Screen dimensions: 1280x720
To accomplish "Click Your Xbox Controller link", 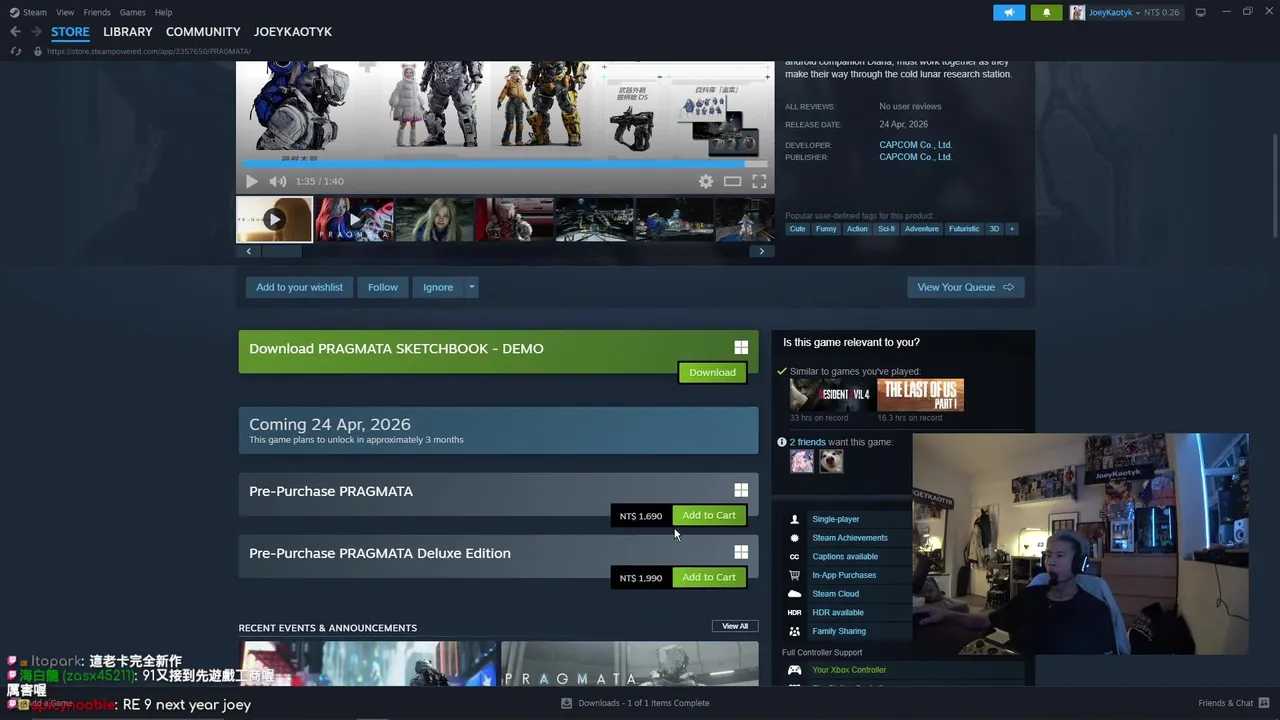I will point(849,670).
